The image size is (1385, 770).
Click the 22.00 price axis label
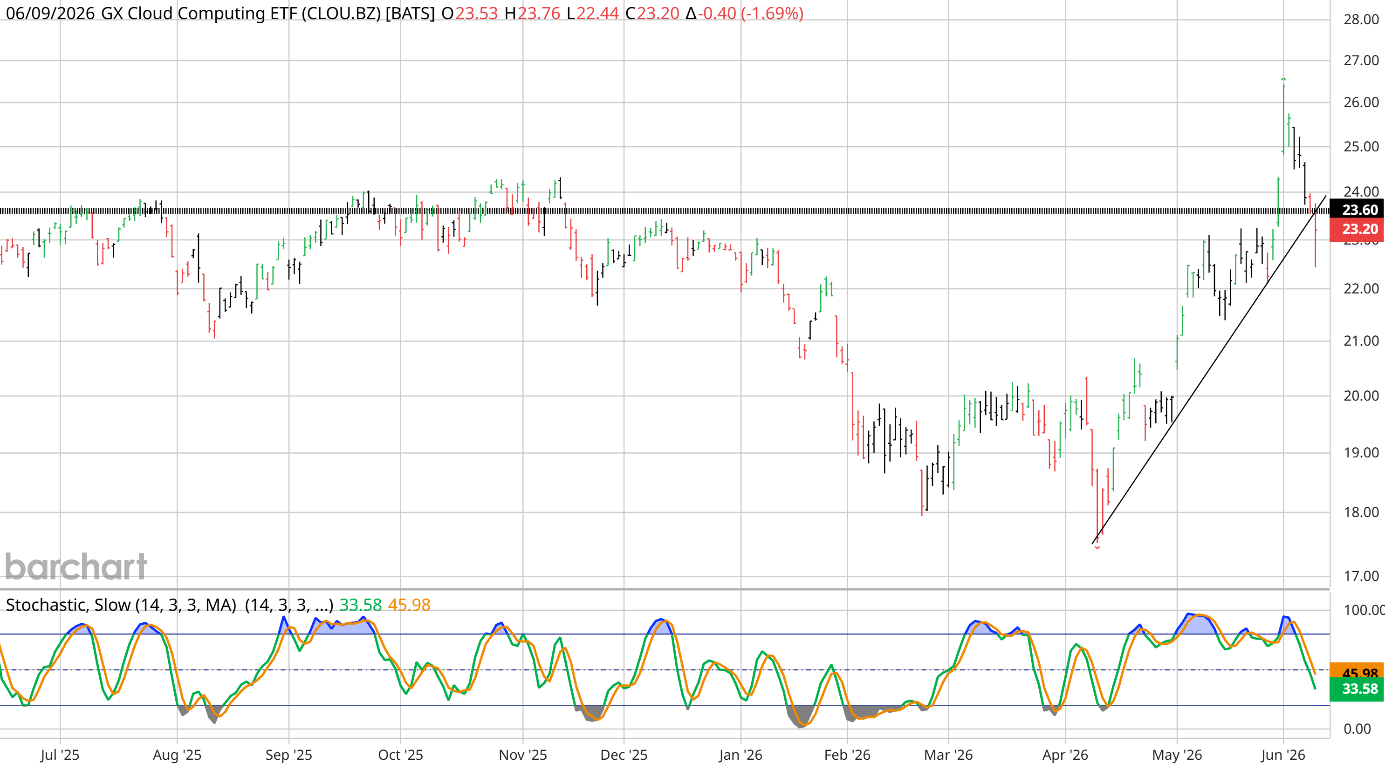(x=1362, y=289)
